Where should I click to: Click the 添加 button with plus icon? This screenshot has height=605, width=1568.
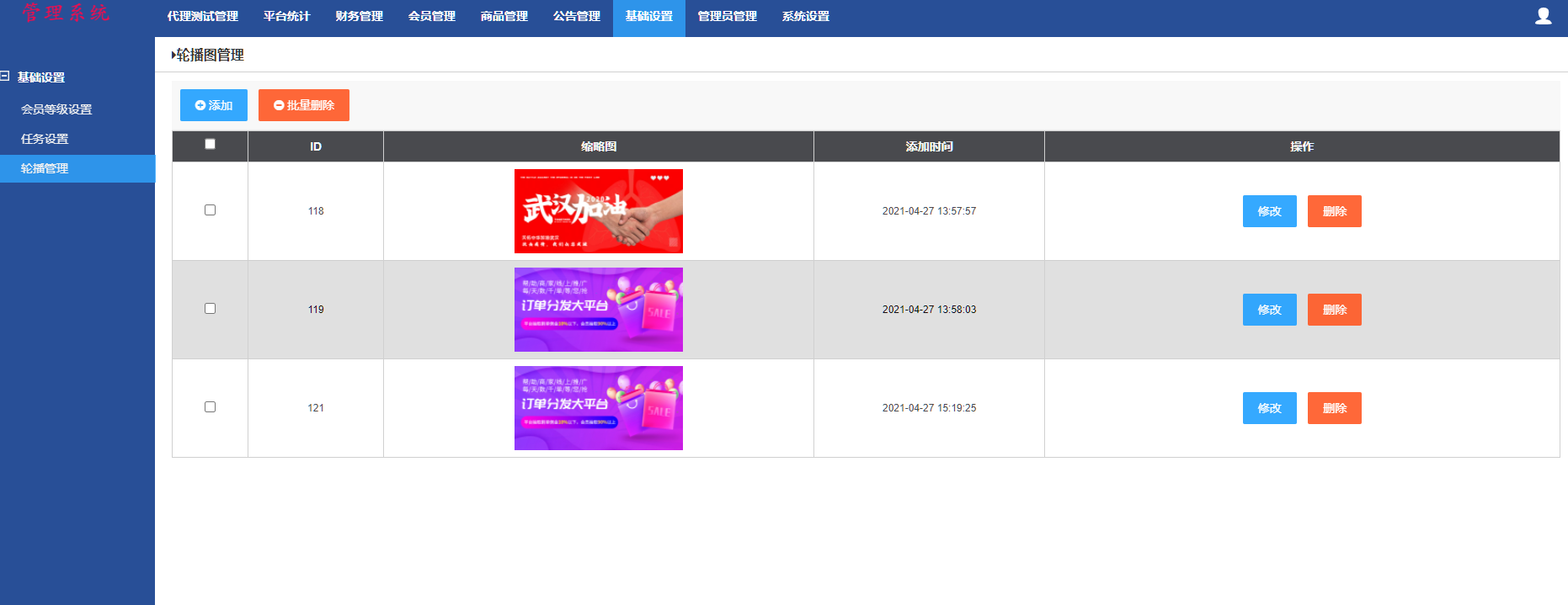click(214, 105)
